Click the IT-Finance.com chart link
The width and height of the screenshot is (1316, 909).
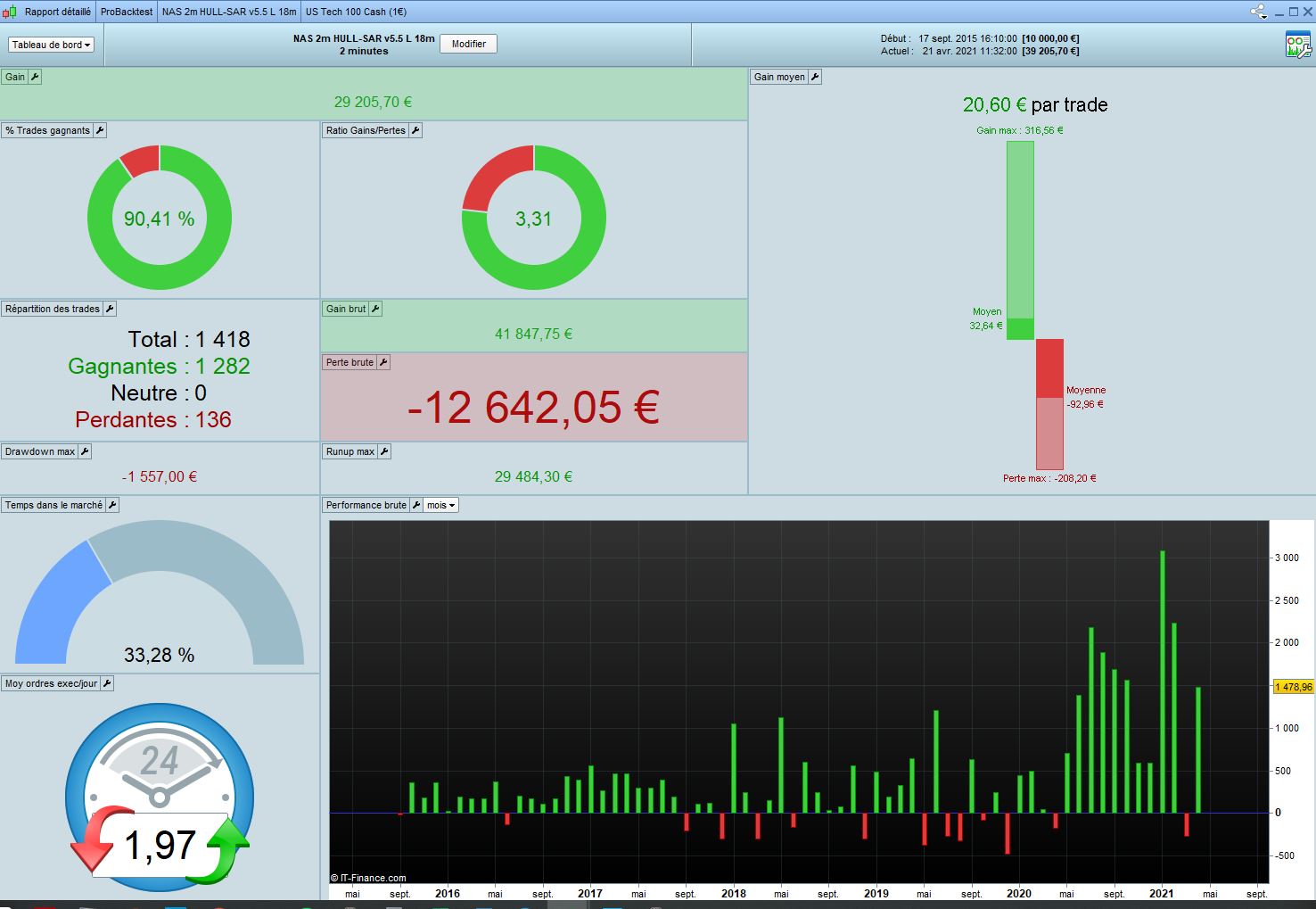click(x=368, y=878)
